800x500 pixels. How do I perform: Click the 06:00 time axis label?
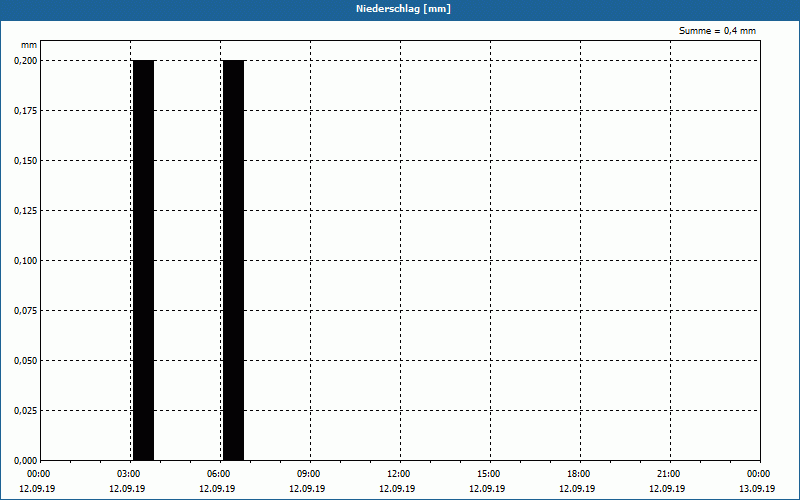tap(218, 474)
